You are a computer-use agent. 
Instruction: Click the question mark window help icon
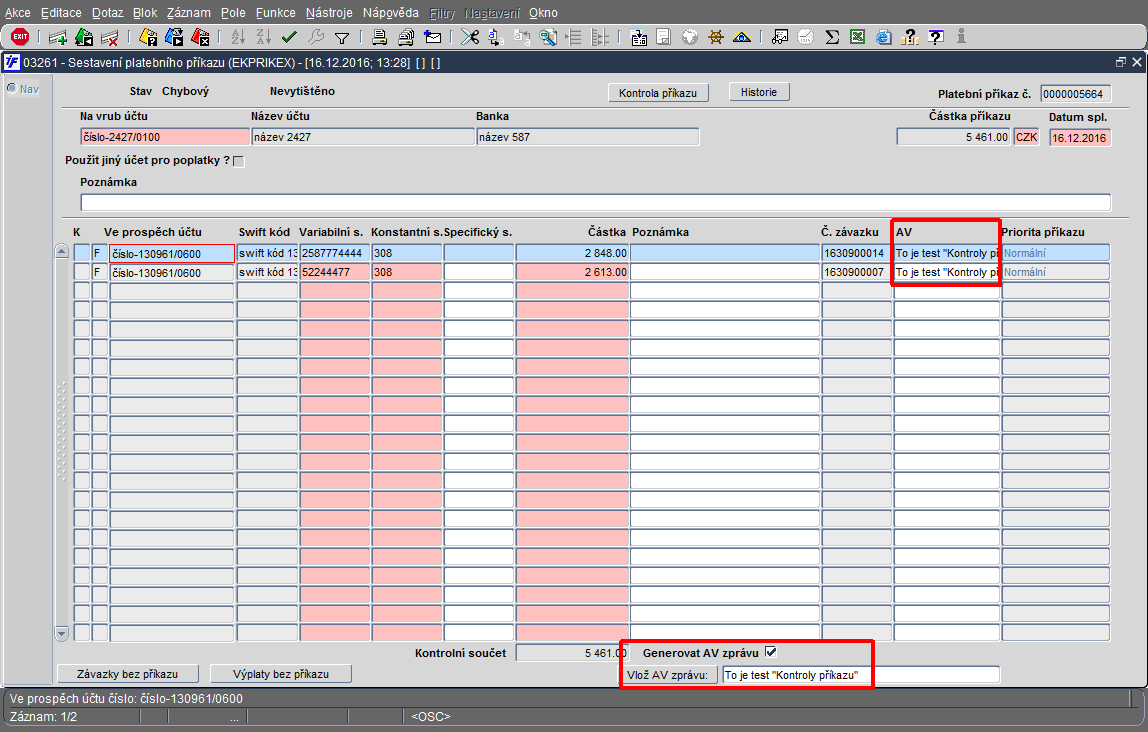coord(936,37)
